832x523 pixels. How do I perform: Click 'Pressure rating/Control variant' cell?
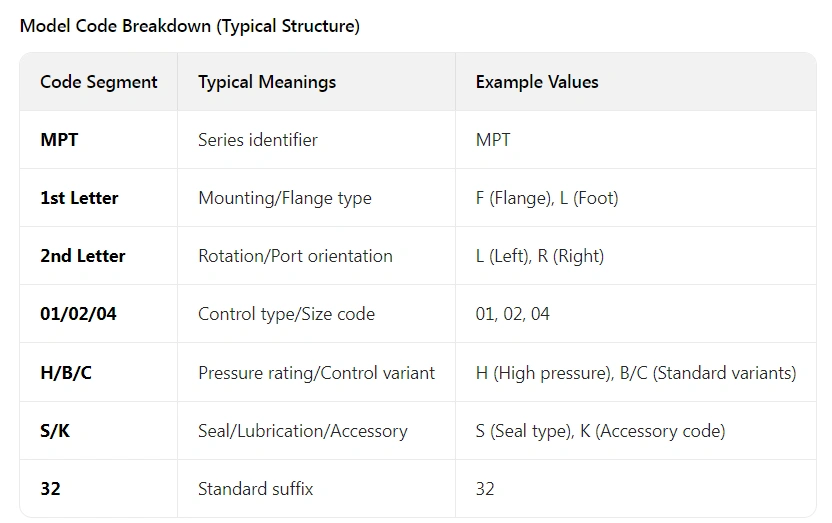coord(317,373)
